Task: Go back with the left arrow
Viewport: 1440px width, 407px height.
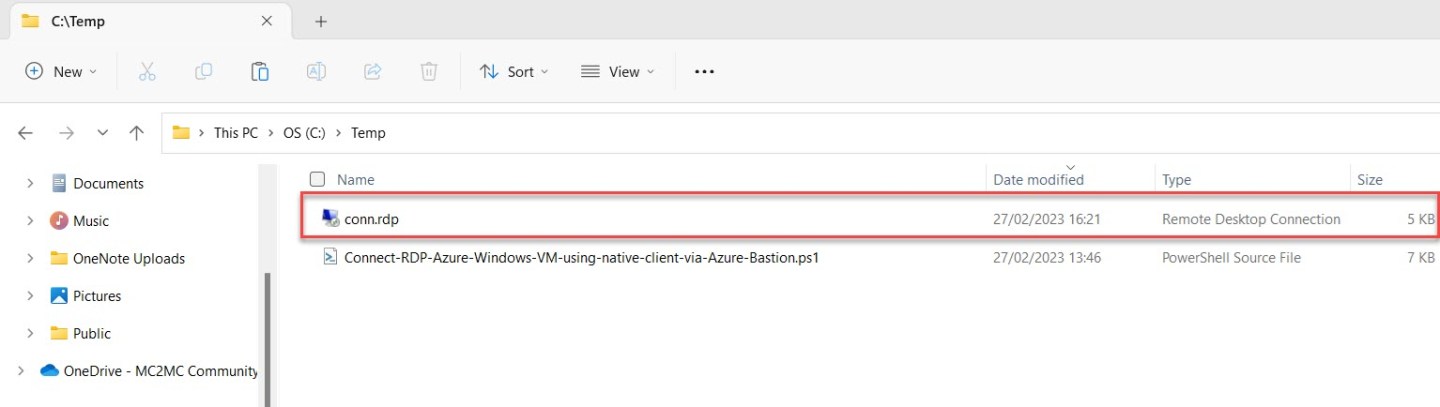Action: (x=25, y=133)
